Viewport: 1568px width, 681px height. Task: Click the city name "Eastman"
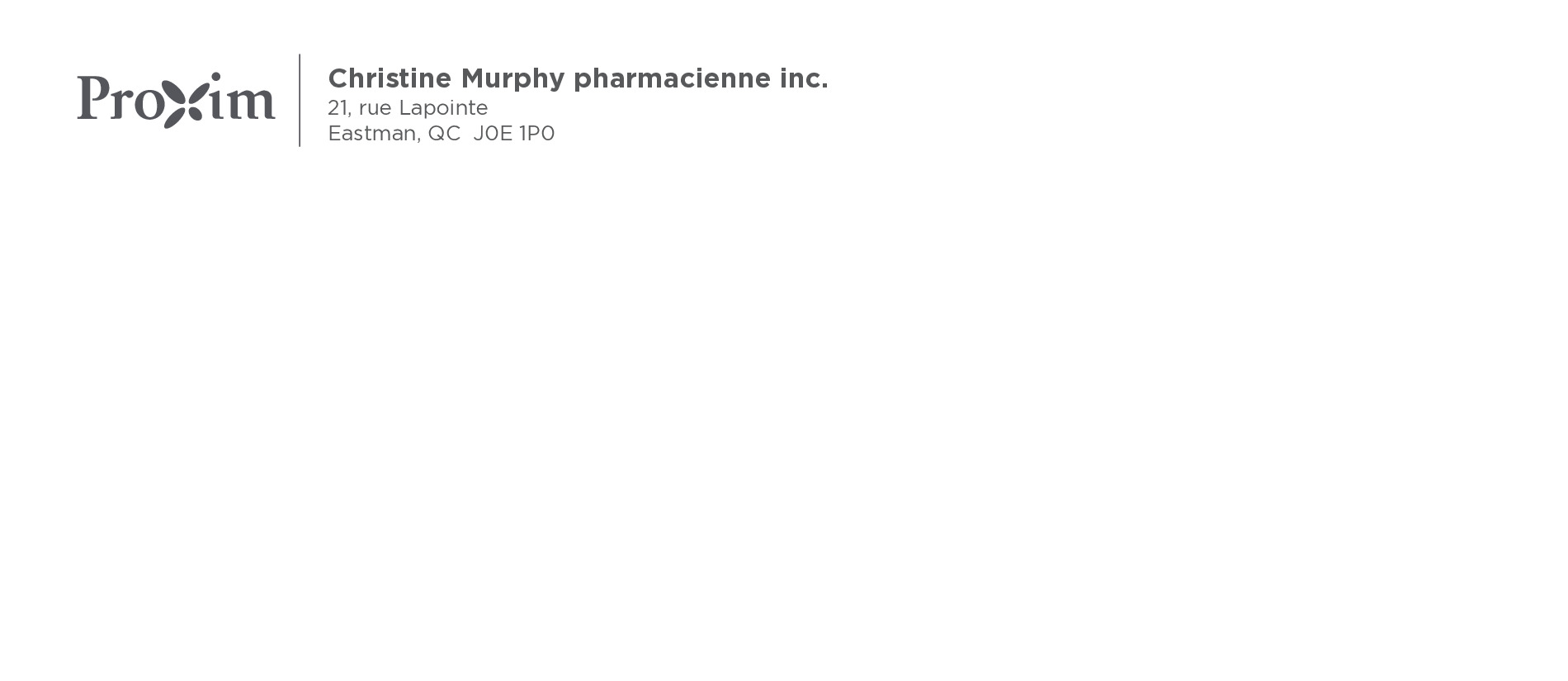tap(373, 134)
